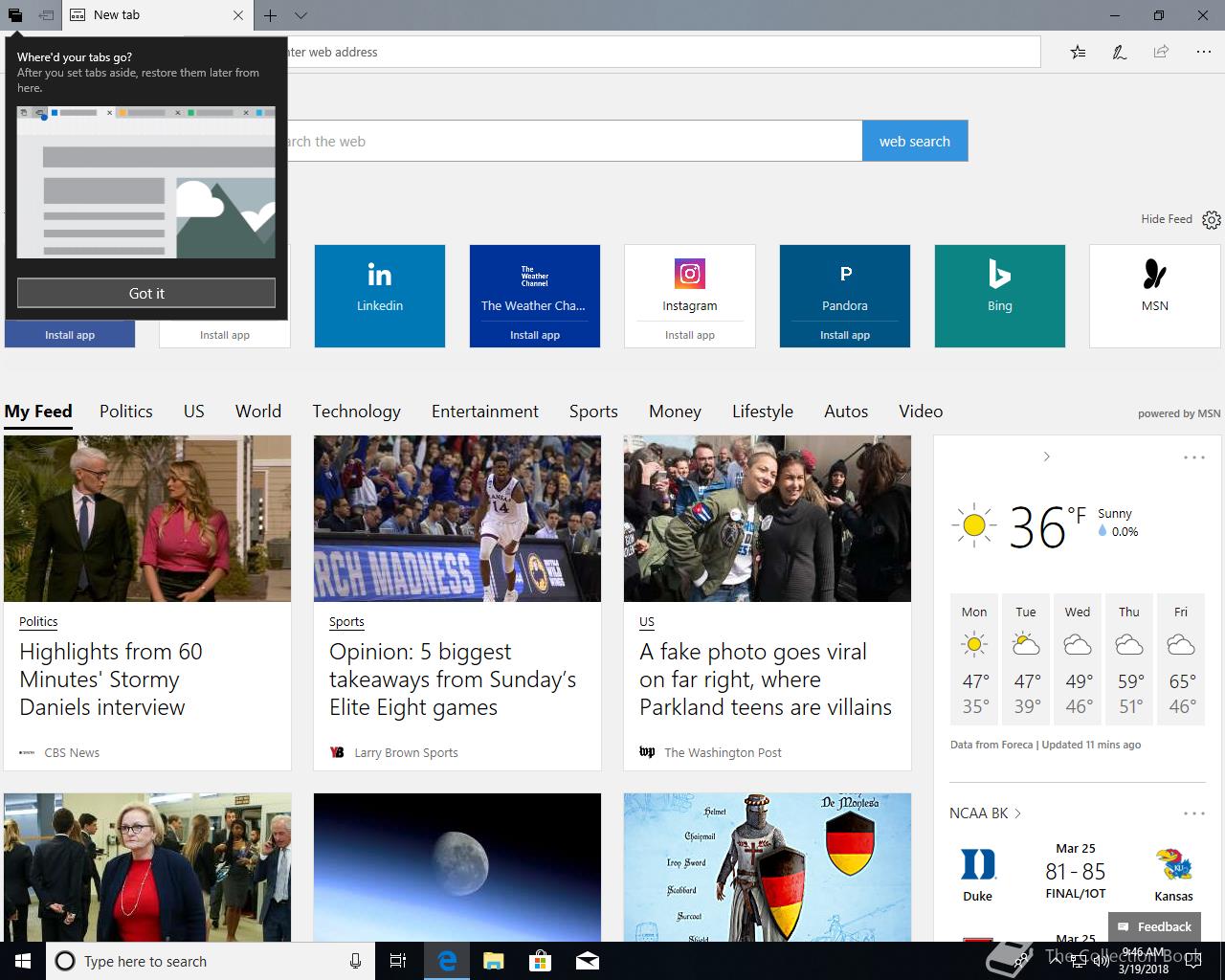
Task: Open NCAA BK card ellipsis options
Action: (x=1194, y=813)
